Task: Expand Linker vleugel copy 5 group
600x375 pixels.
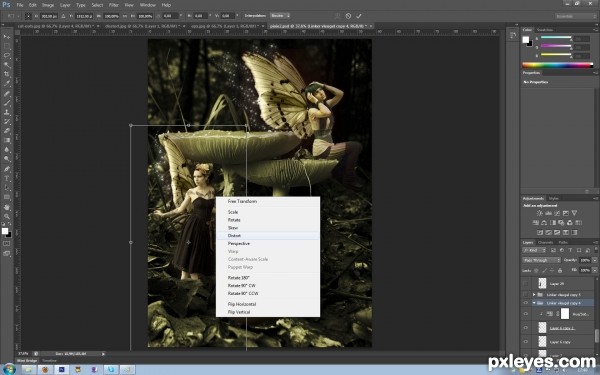Action: [534, 295]
